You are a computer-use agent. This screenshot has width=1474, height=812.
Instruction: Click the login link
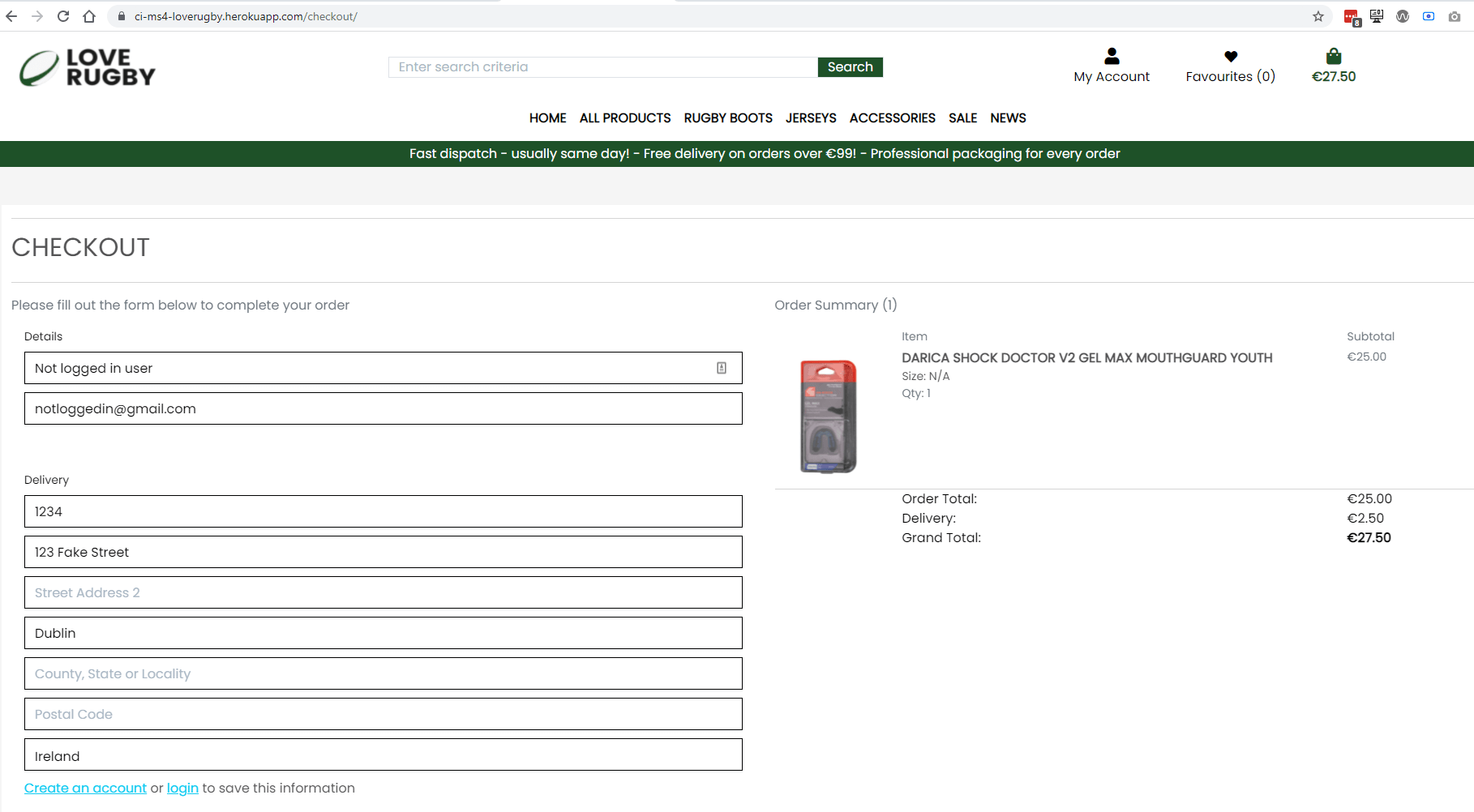(182, 788)
